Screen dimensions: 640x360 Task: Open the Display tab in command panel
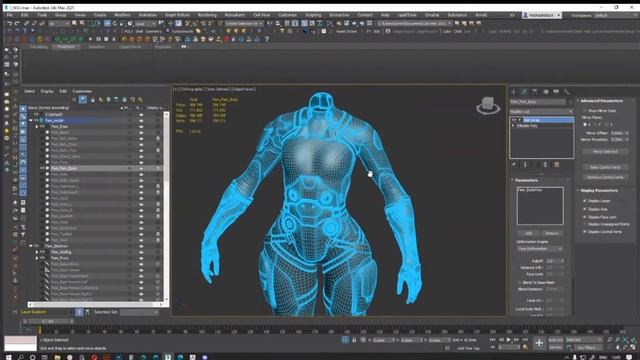coord(556,92)
